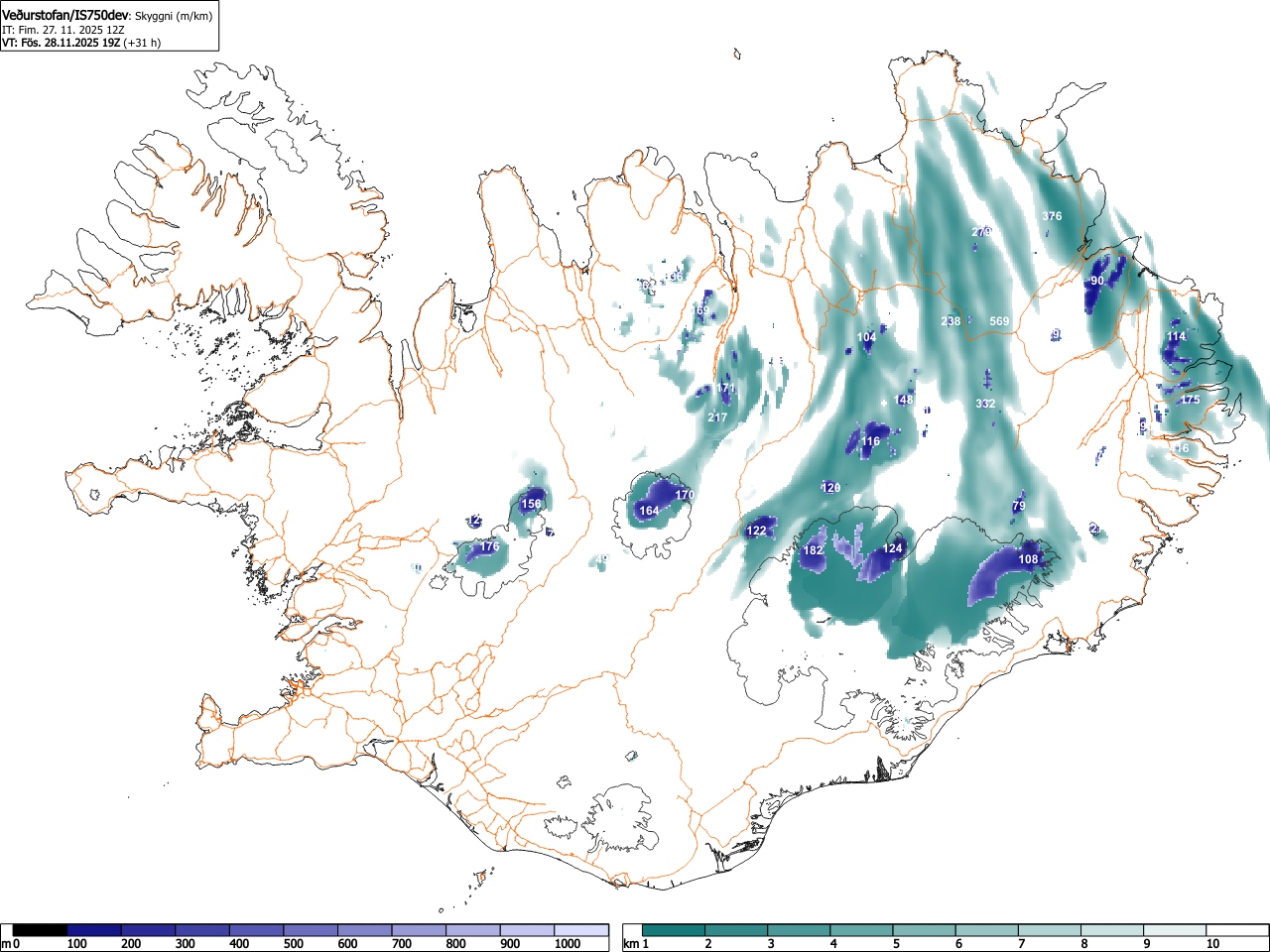Screen dimensions: 1270x952
Task: Click the 'km 1' label on the kilometre legend
Action: [x=635, y=944]
